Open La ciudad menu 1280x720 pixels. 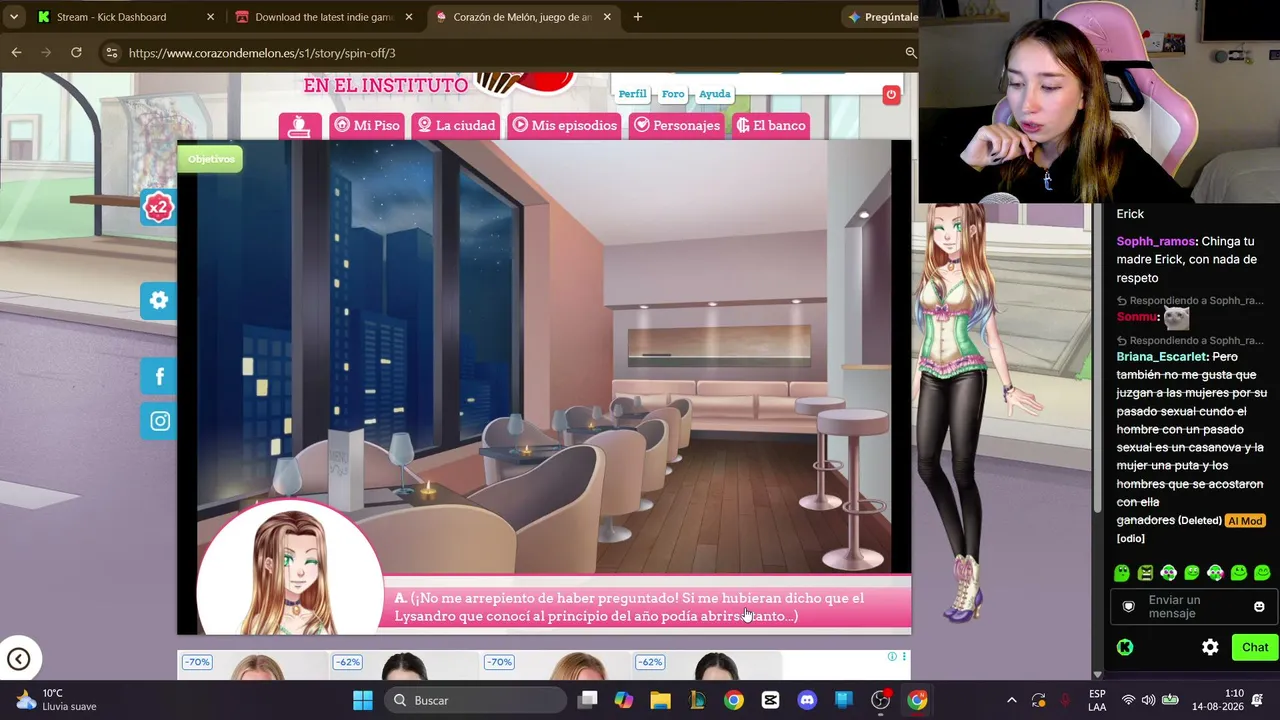click(456, 125)
